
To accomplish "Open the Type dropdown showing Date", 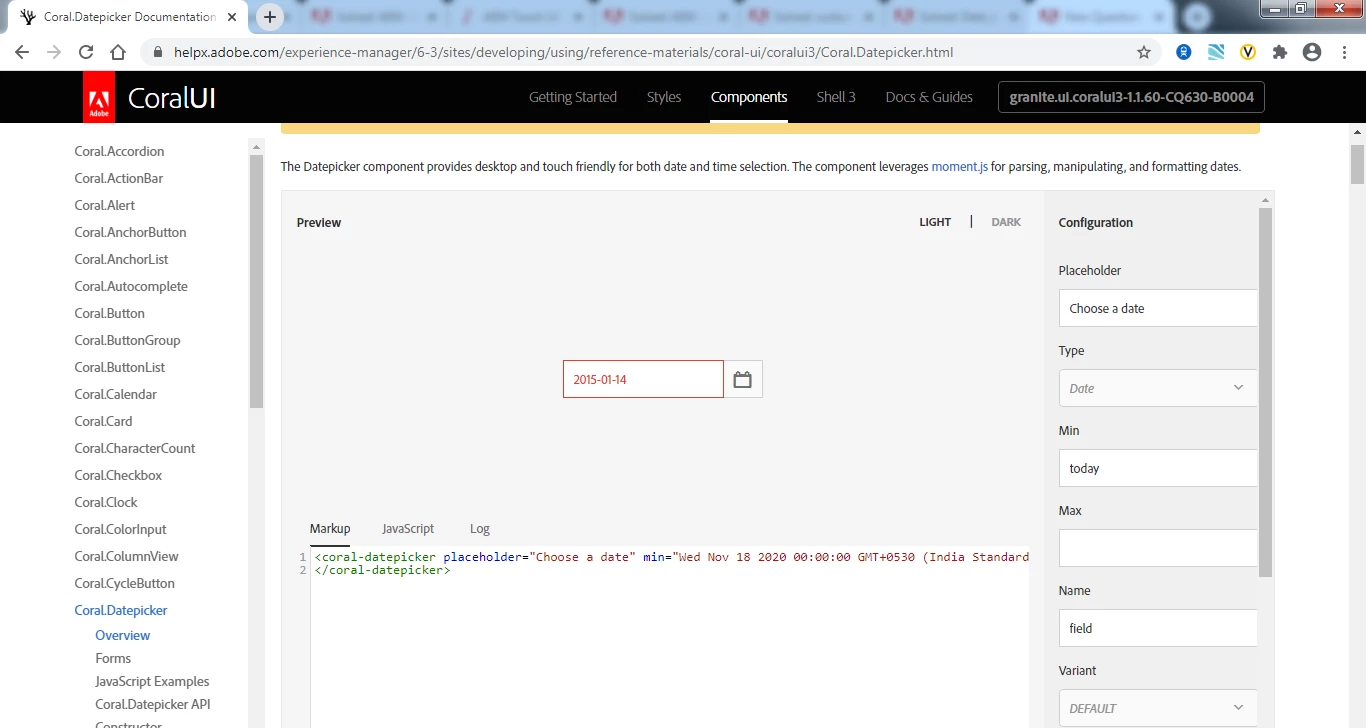I will pos(1158,388).
